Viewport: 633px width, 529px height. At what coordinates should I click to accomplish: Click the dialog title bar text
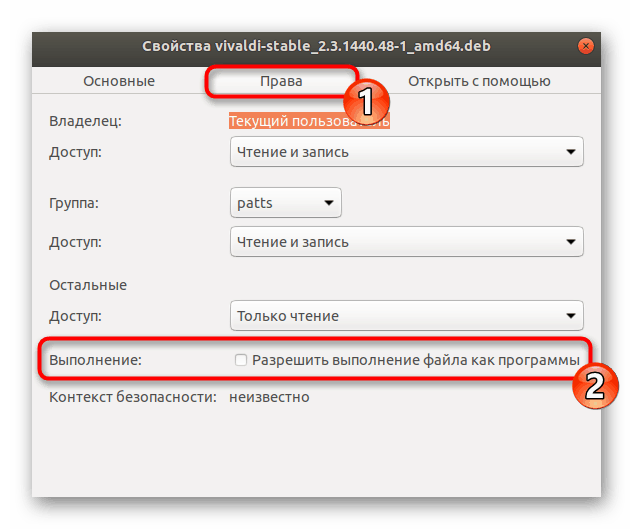click(x=316, y=46)
